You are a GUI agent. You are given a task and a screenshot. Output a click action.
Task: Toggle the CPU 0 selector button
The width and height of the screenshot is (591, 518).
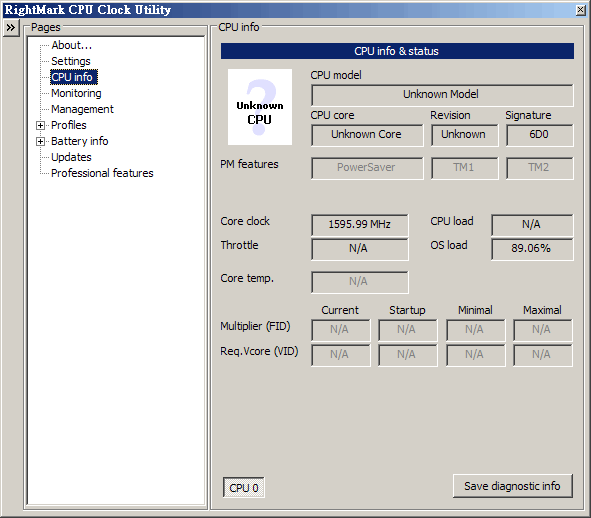pos(243,488)
